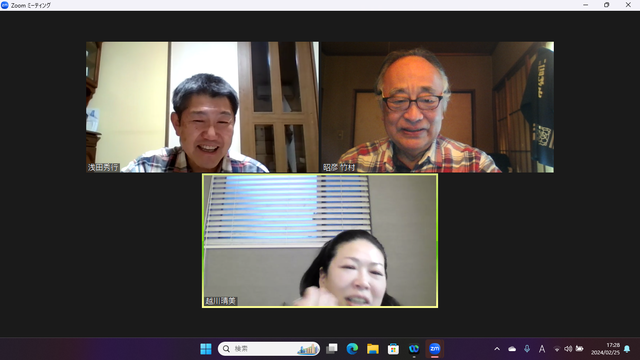Click the Windows Start button

pos(206,349)
